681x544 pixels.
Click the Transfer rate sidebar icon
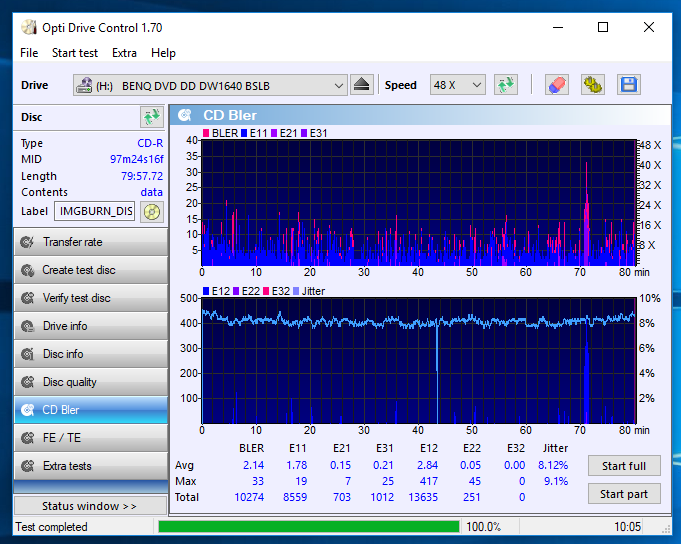[x=27, y=242]
